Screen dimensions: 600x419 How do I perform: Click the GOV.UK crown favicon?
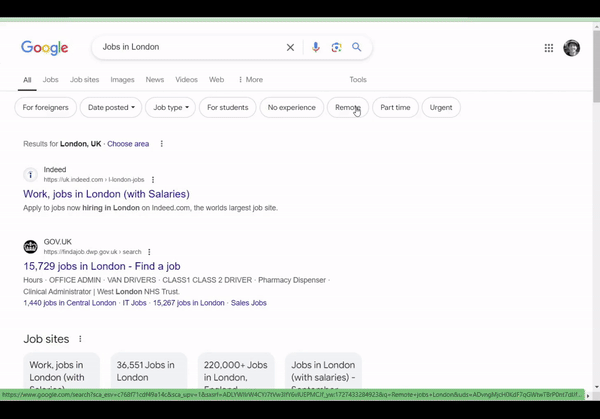[31, 247]
